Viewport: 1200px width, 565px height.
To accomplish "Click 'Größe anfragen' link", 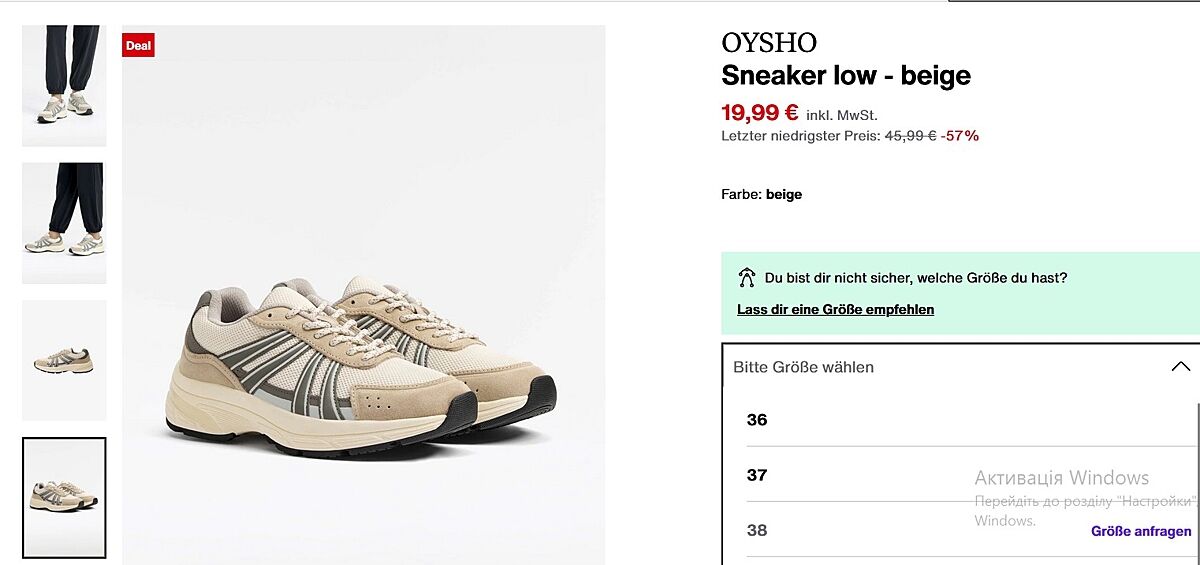I will pos(1141,531).
